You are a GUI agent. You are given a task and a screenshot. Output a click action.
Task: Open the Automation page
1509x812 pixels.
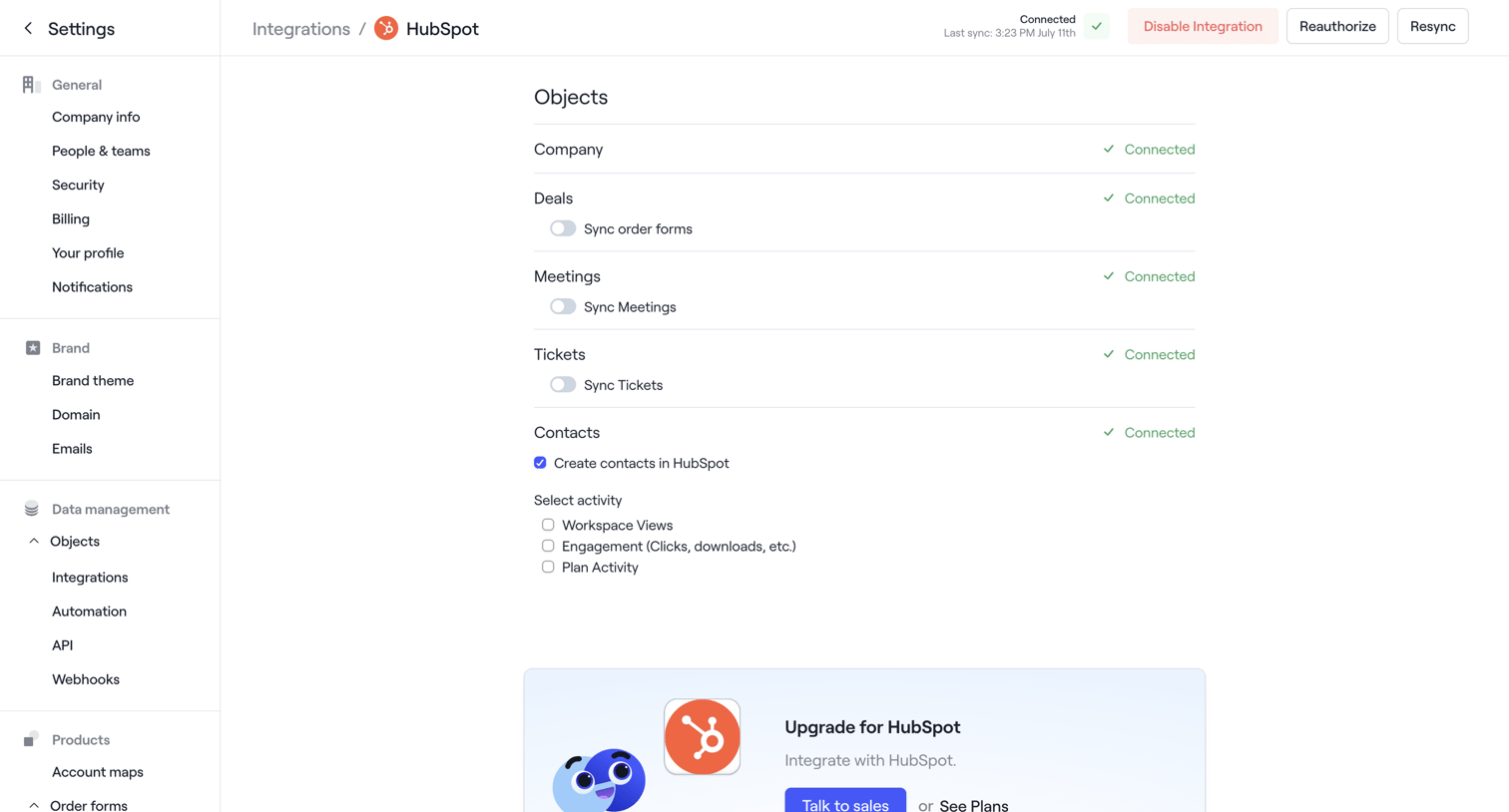(x=89, y=610)
